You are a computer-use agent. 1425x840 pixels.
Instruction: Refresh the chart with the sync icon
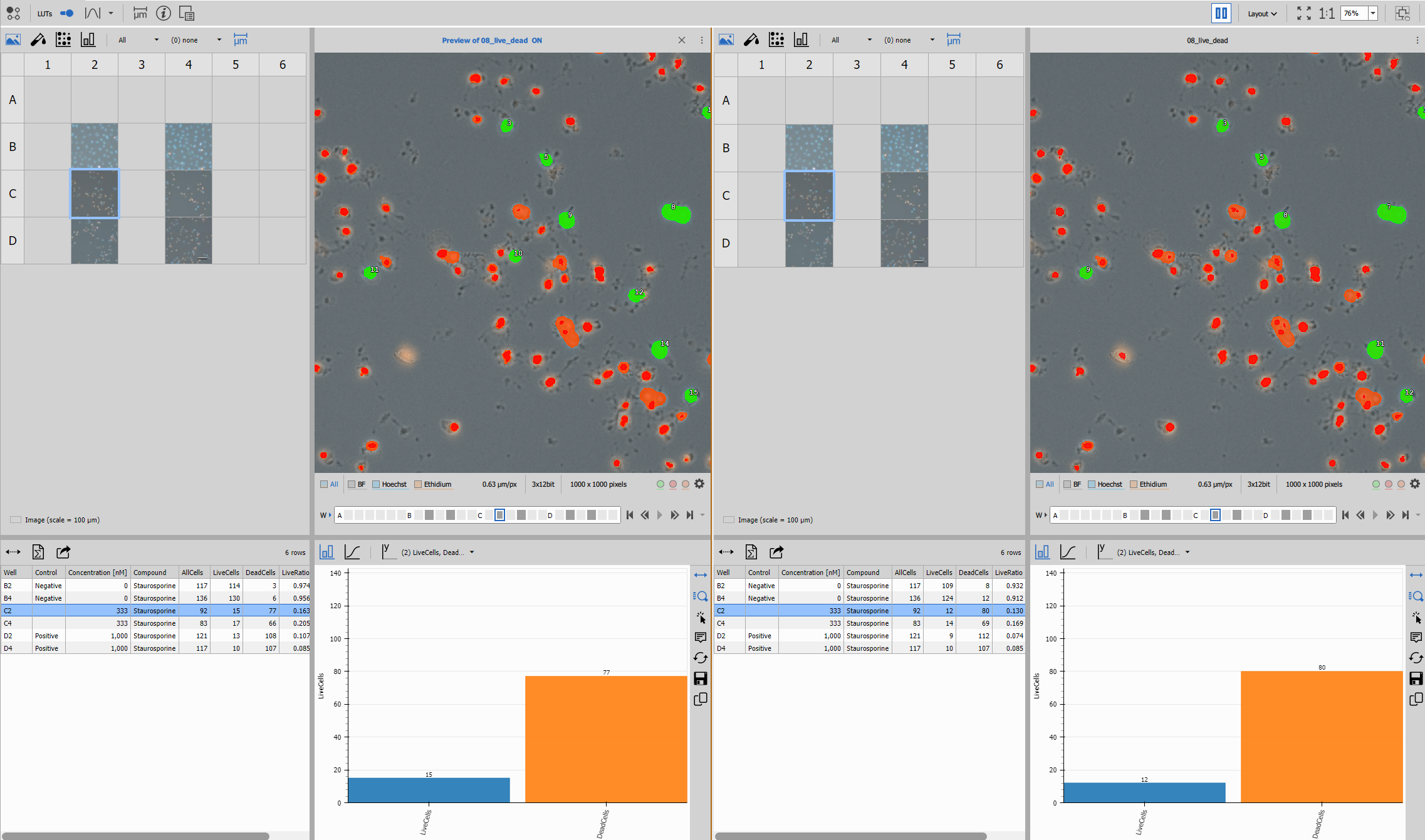[x=701, y=658]
